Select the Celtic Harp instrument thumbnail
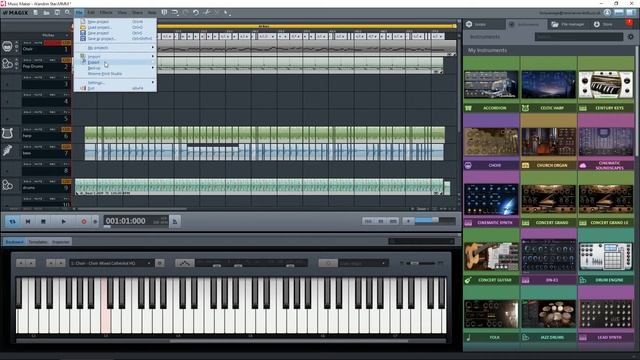640x360 pixels. click(x=549, y=84)
